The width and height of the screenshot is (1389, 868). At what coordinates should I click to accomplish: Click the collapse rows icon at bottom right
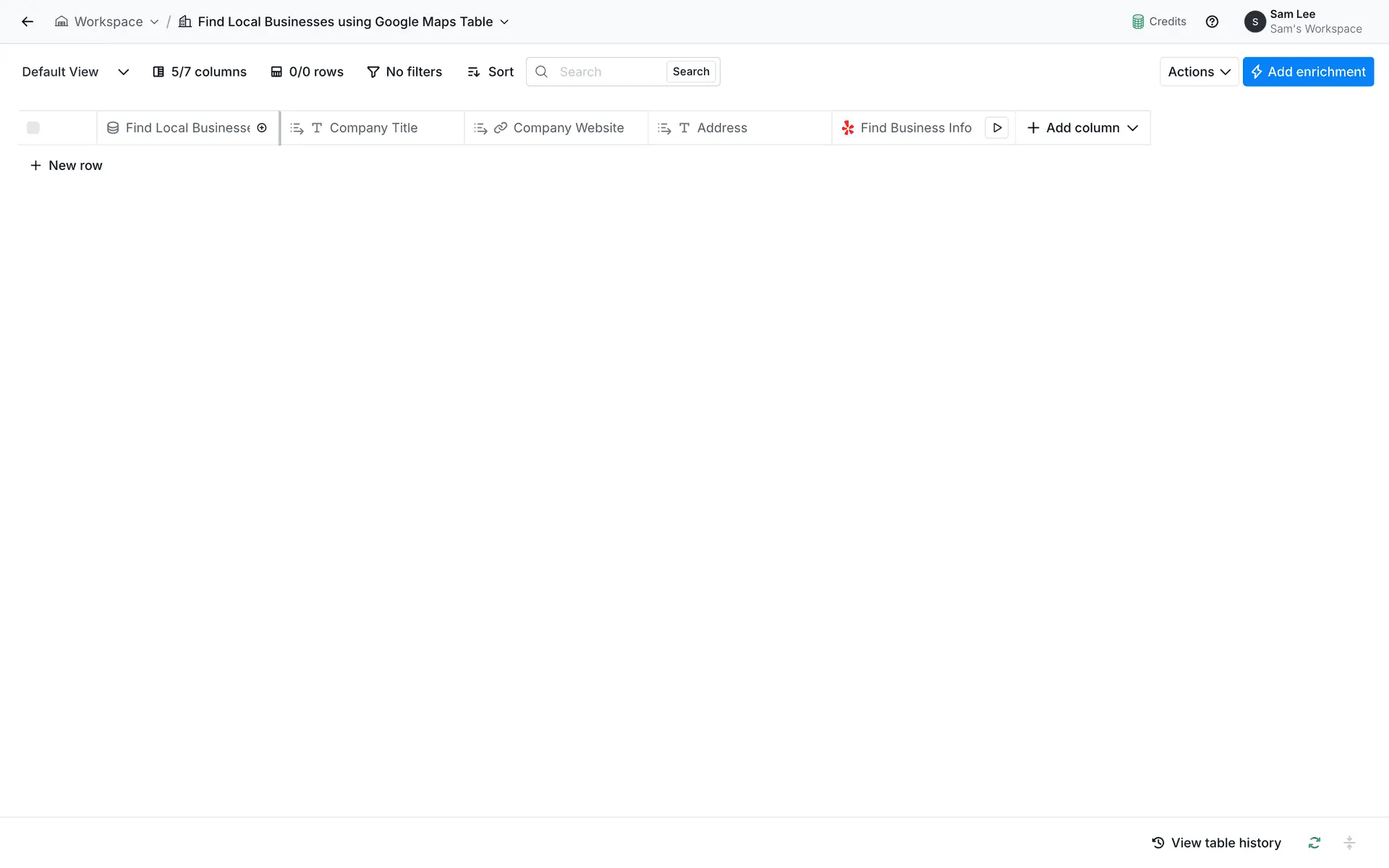click(x=1348, y=843)
